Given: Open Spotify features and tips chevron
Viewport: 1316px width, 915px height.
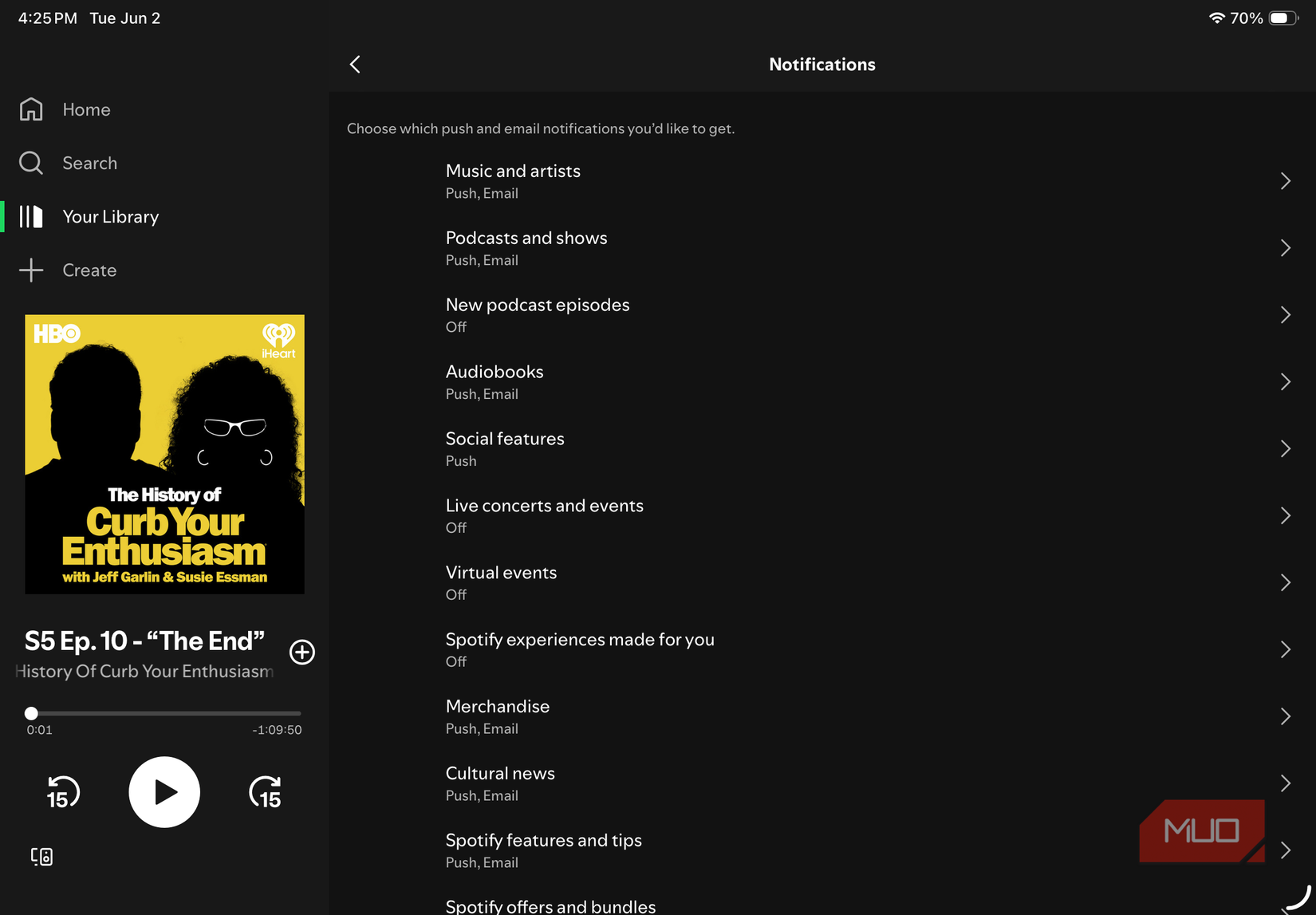Looking at the screenshot, I should click(1286, 850).
